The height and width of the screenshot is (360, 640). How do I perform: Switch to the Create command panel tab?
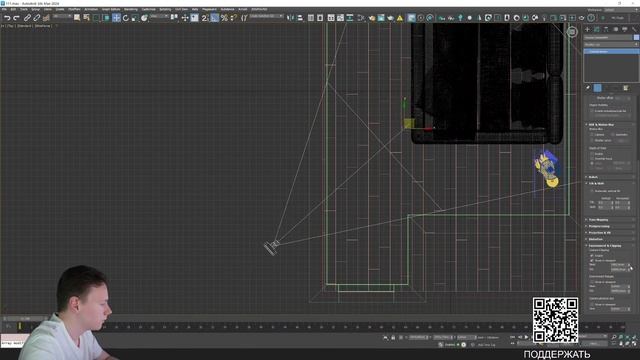[x=587, y=29]
